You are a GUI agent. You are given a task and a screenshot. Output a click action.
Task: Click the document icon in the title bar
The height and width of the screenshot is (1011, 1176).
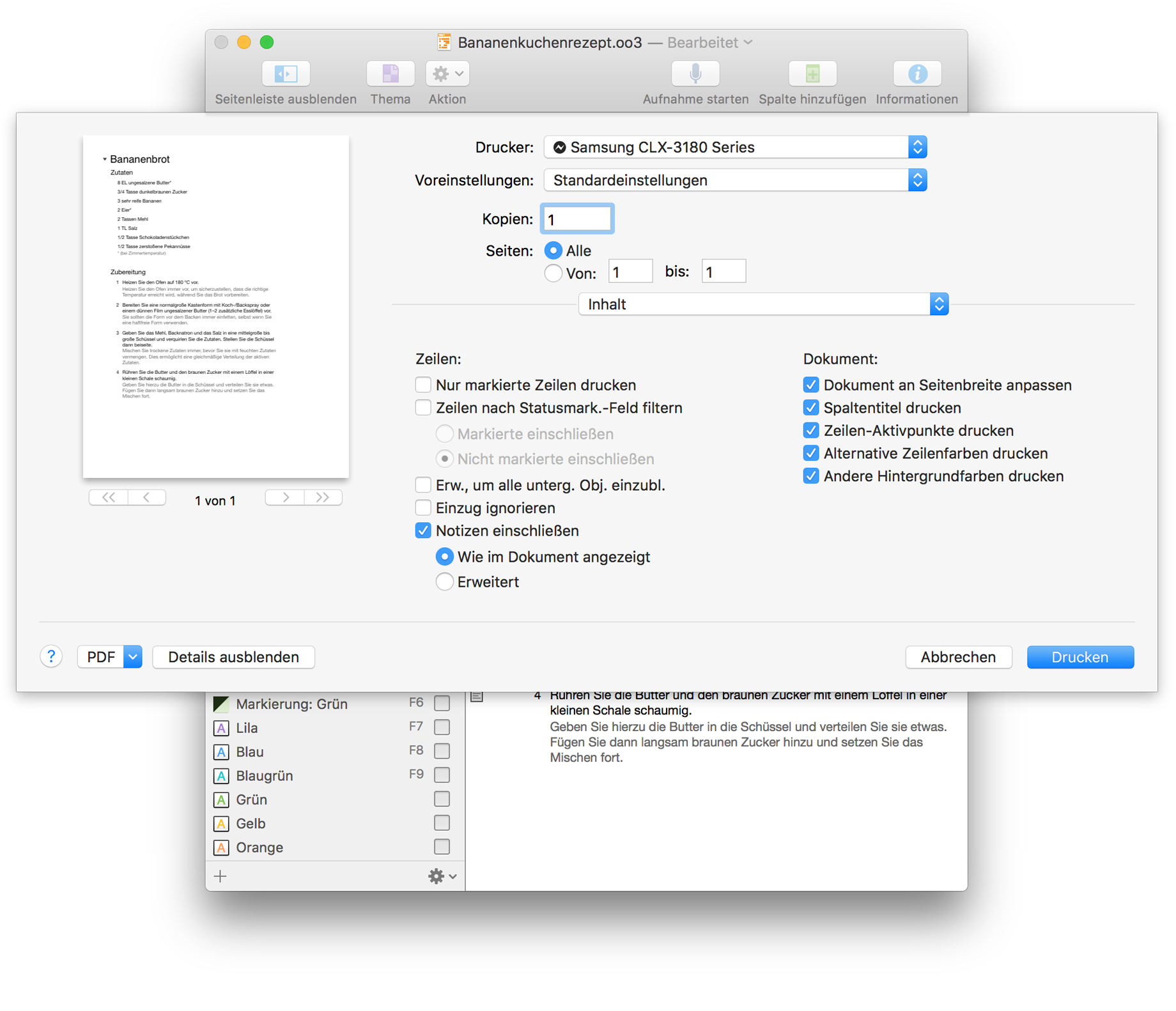[444, 42]
